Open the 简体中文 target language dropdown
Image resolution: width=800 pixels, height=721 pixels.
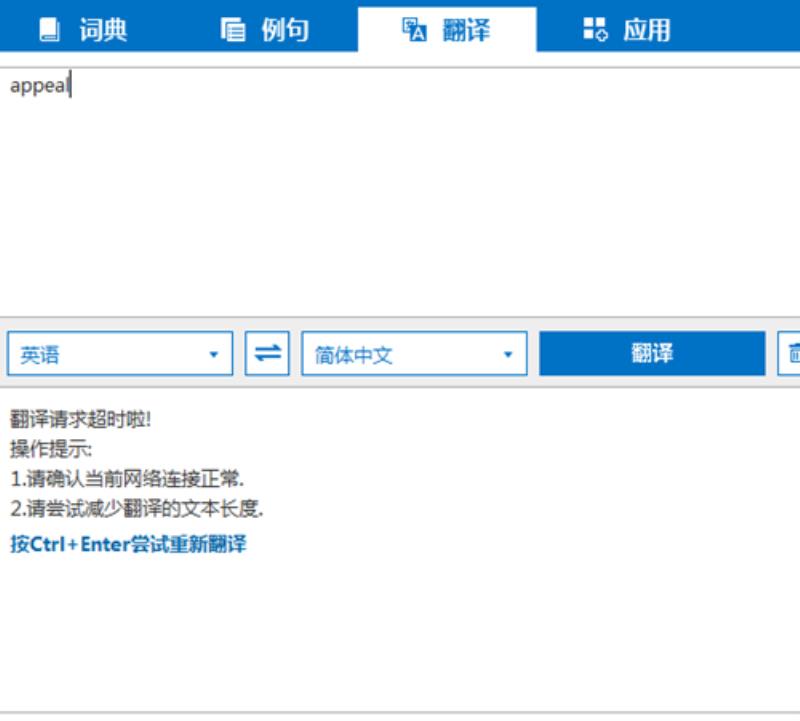(414, 354)
